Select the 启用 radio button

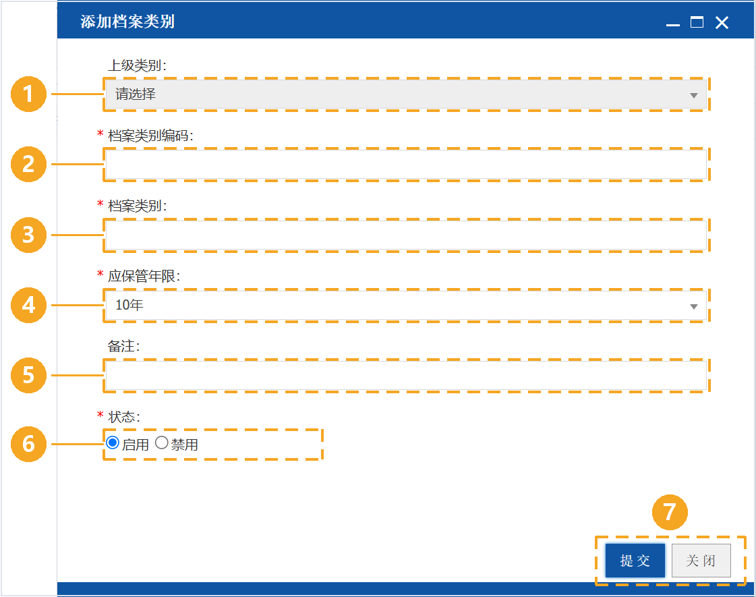(113, 443)
